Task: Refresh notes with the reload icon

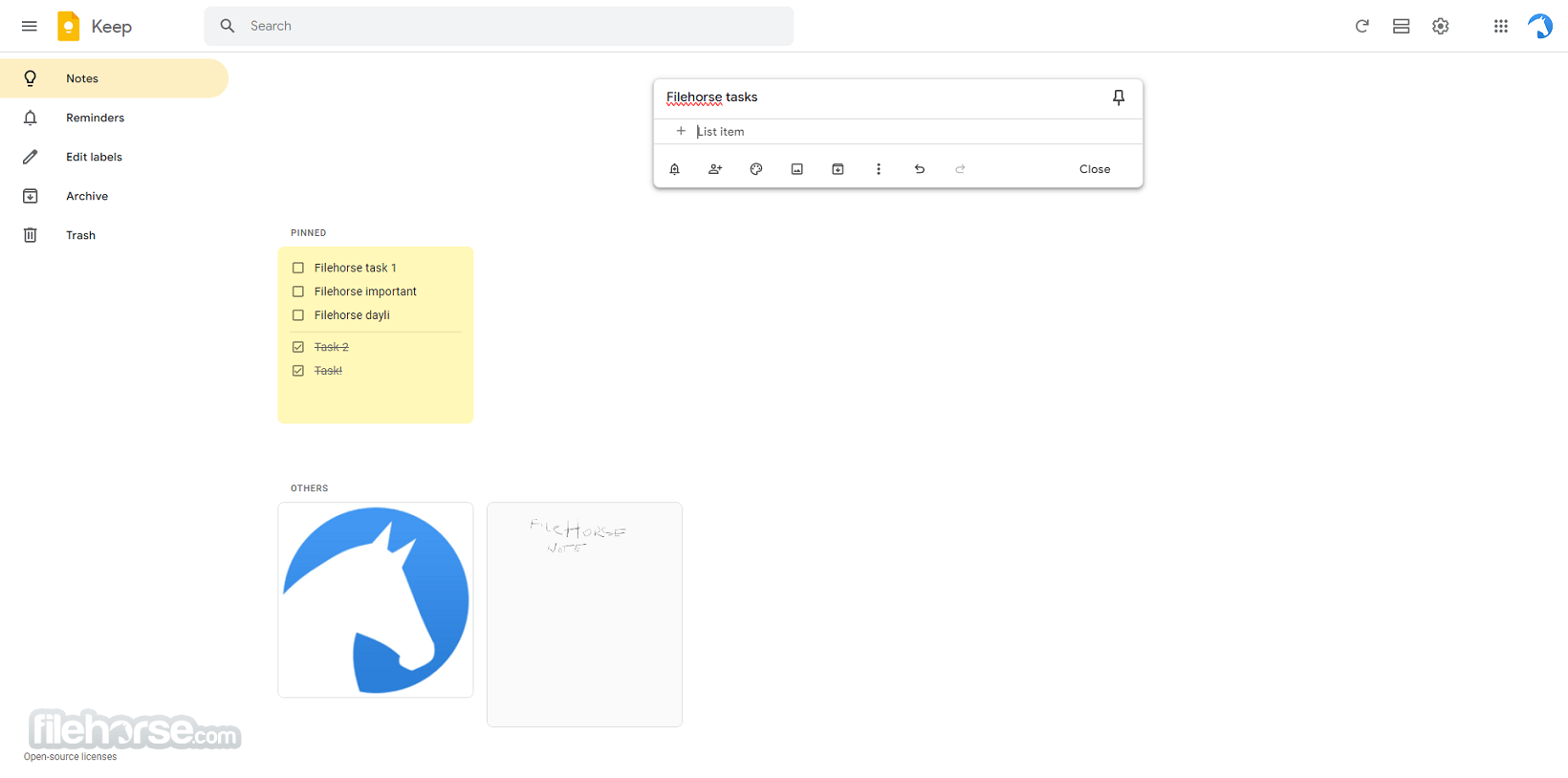Action: pyautogui.click(x=1361, y=26)
